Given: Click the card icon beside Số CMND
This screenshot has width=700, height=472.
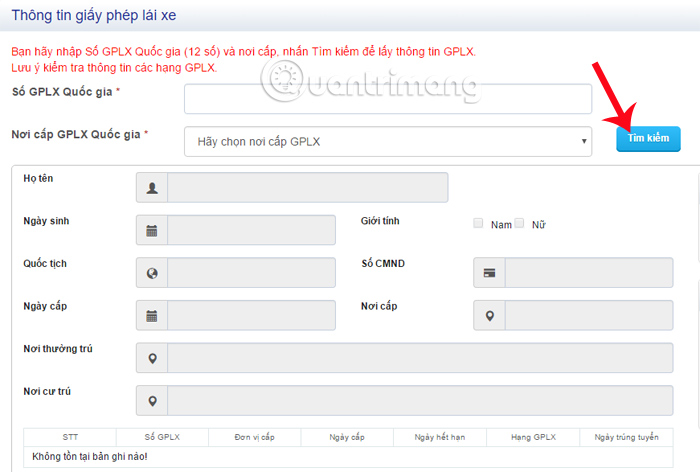Looking at the screenshot, I should tap(489, 273).
